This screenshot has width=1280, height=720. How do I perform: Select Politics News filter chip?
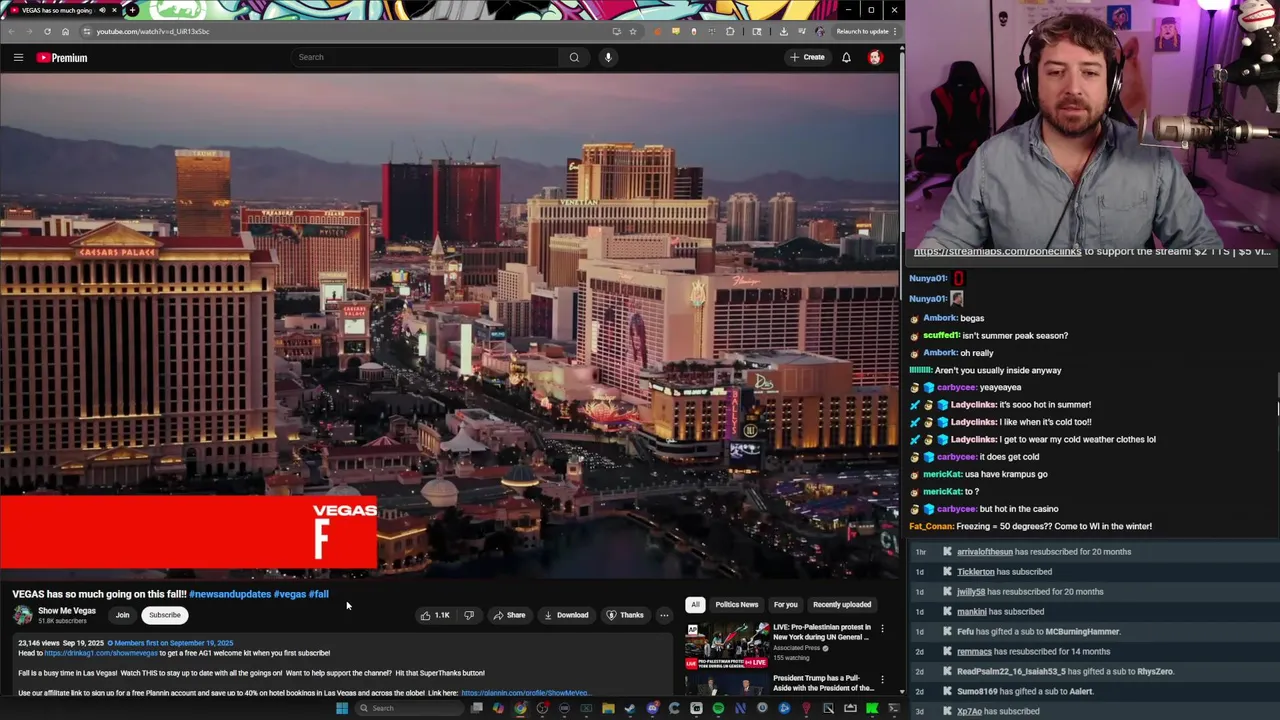click(x=736, y=604)
